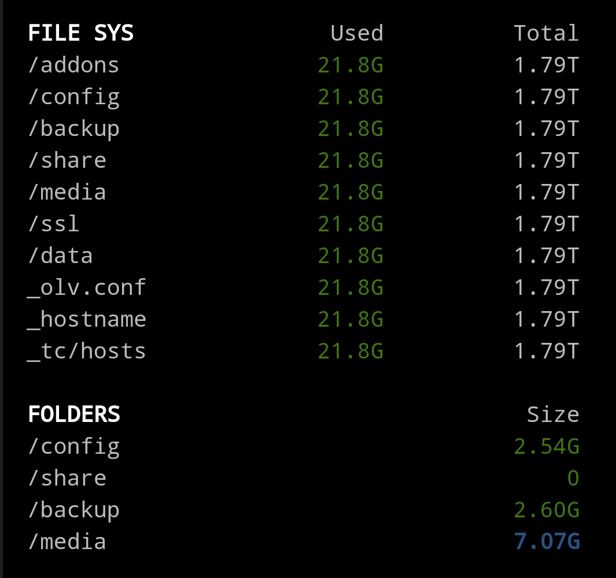Click the /backup file system row
This screenshot has height=578, width=616.
[x=303, y=128]
